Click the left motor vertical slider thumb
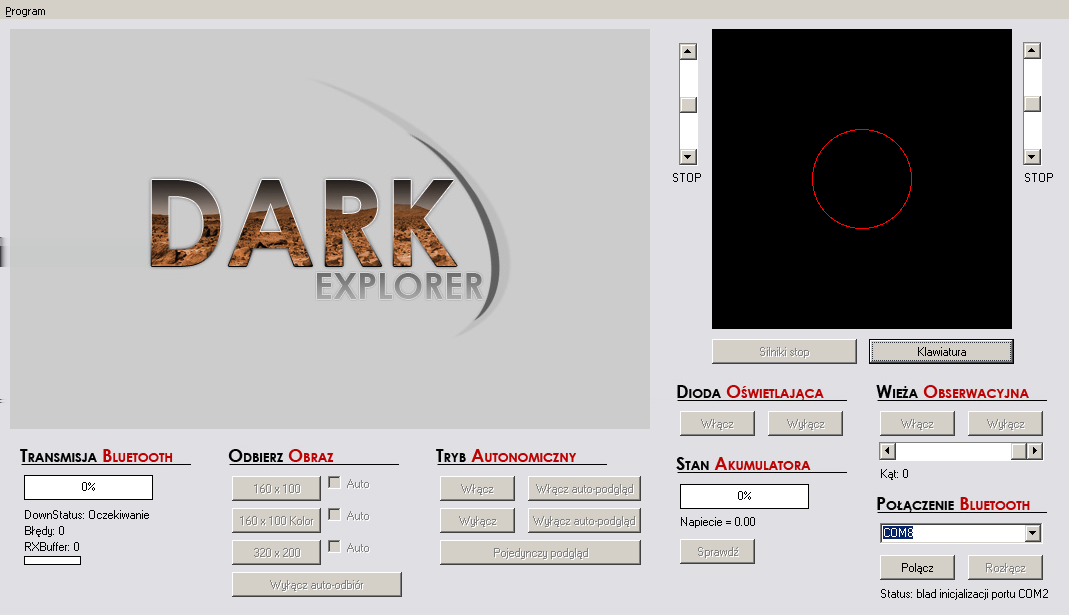 point(688,104)
